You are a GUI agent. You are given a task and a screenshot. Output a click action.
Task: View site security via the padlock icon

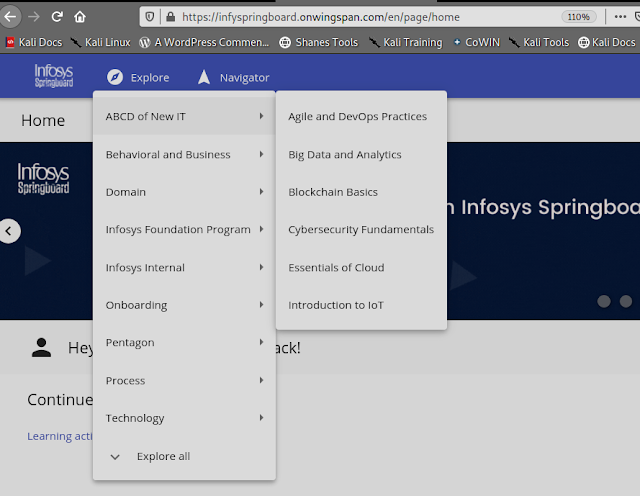(x=171, y=17)
